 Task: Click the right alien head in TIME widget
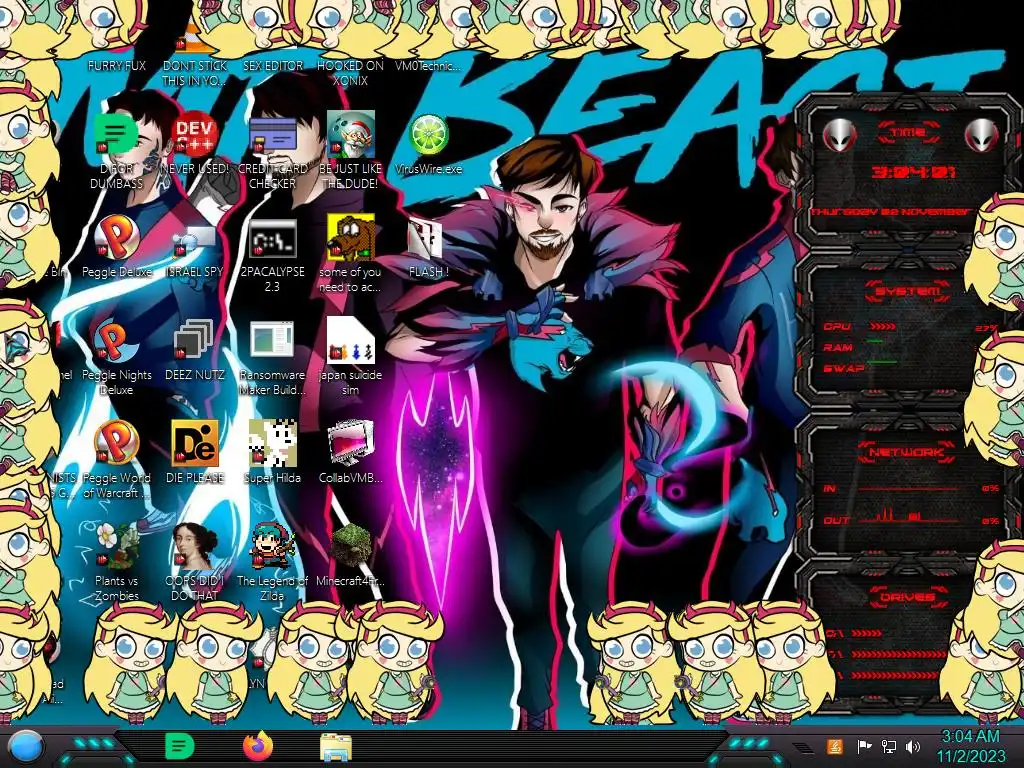[x=982, y=136]
